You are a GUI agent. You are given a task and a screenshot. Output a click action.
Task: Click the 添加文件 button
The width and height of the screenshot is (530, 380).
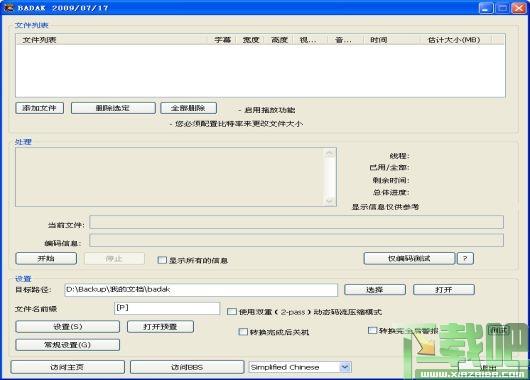tap(40, 108)
